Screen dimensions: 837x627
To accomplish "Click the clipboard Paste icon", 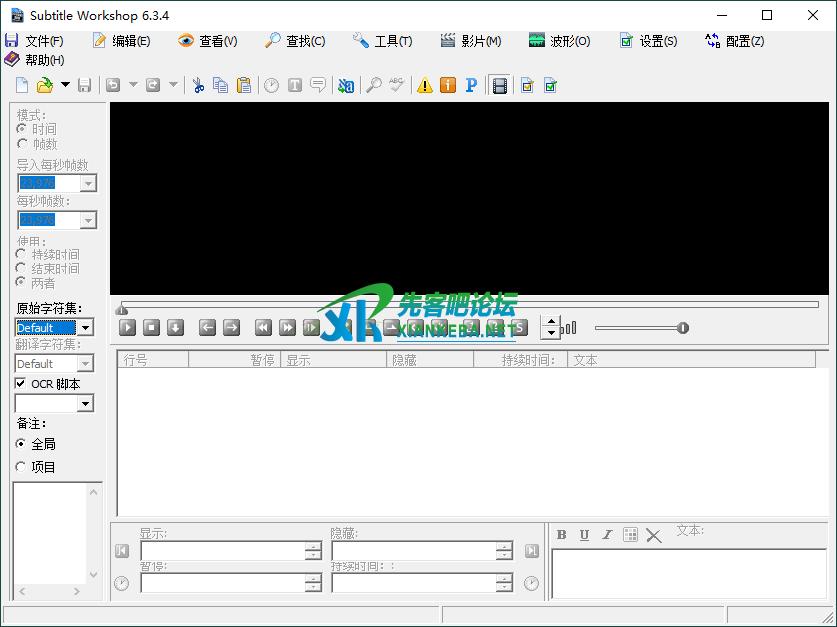I will click(x=243, y=86).
